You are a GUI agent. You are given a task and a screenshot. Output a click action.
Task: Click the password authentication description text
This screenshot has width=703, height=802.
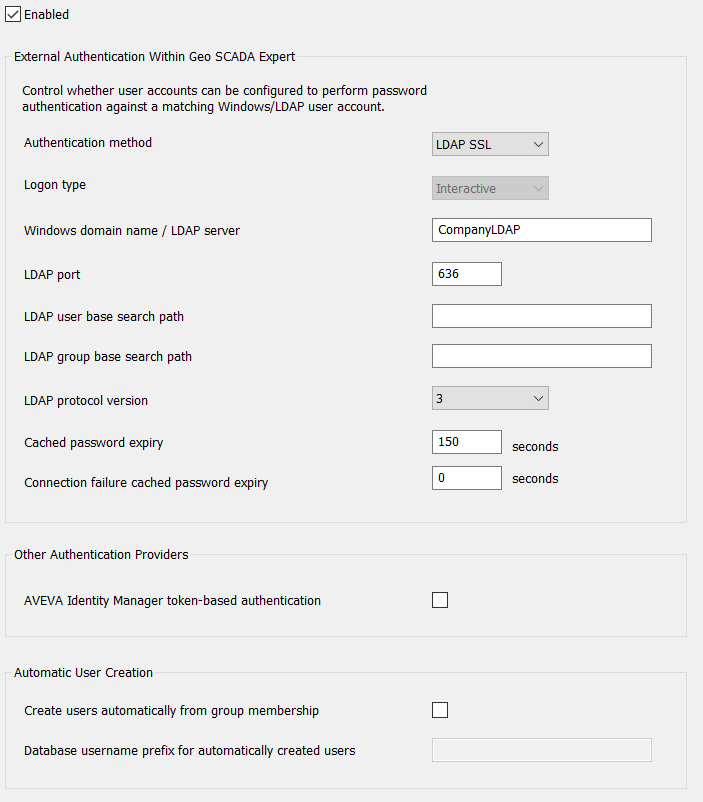pos(224,98)
